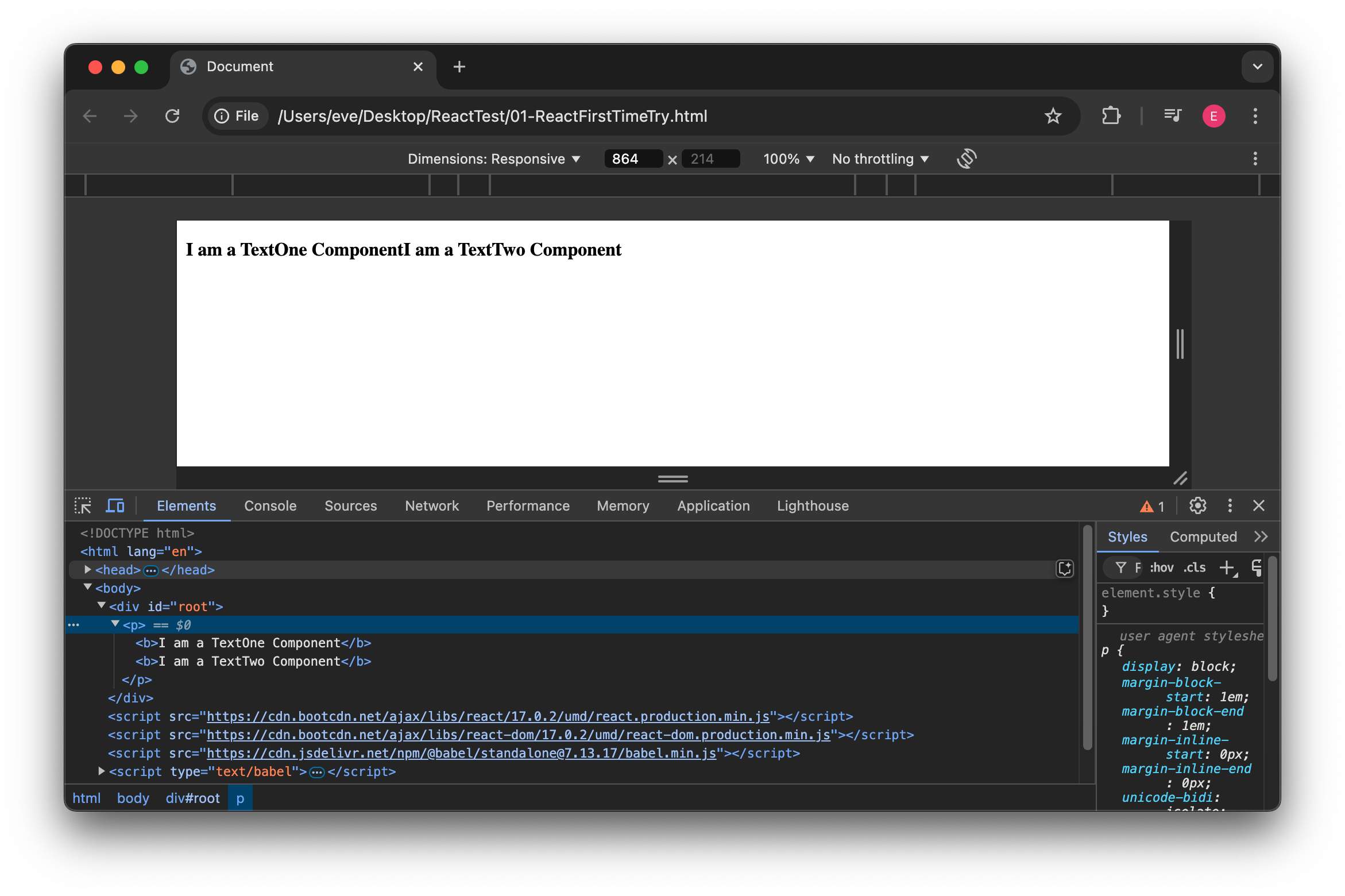Open the No throttling dropdown
This screenshot has width=1345, height=896.
[x=879, y=159]
